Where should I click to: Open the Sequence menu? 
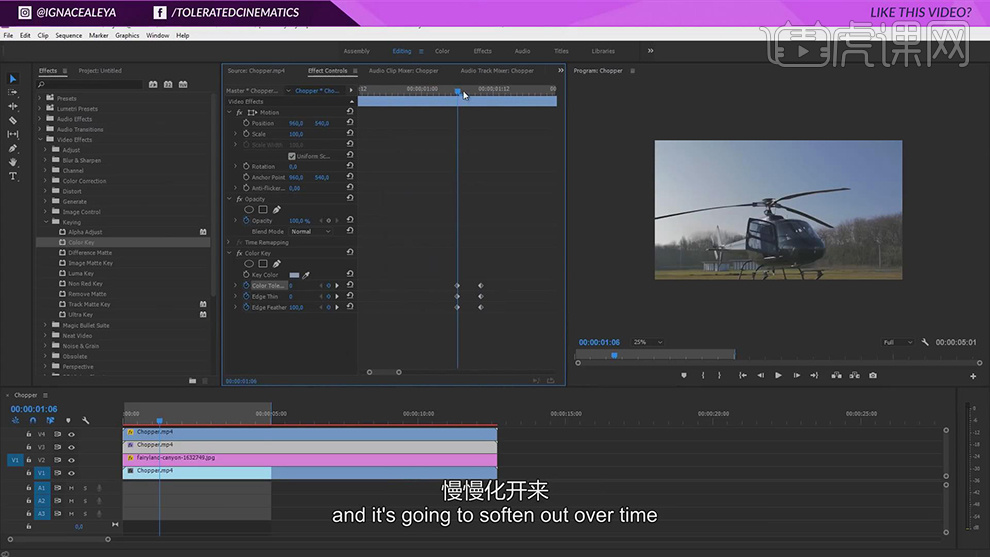tap(69, 35)
